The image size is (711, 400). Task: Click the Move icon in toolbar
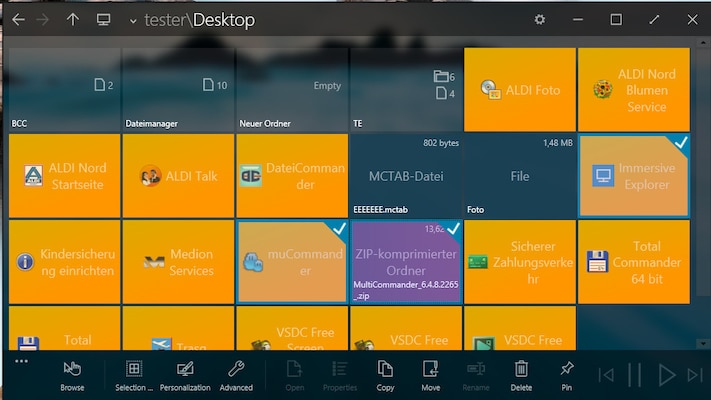tap(430, 374)
